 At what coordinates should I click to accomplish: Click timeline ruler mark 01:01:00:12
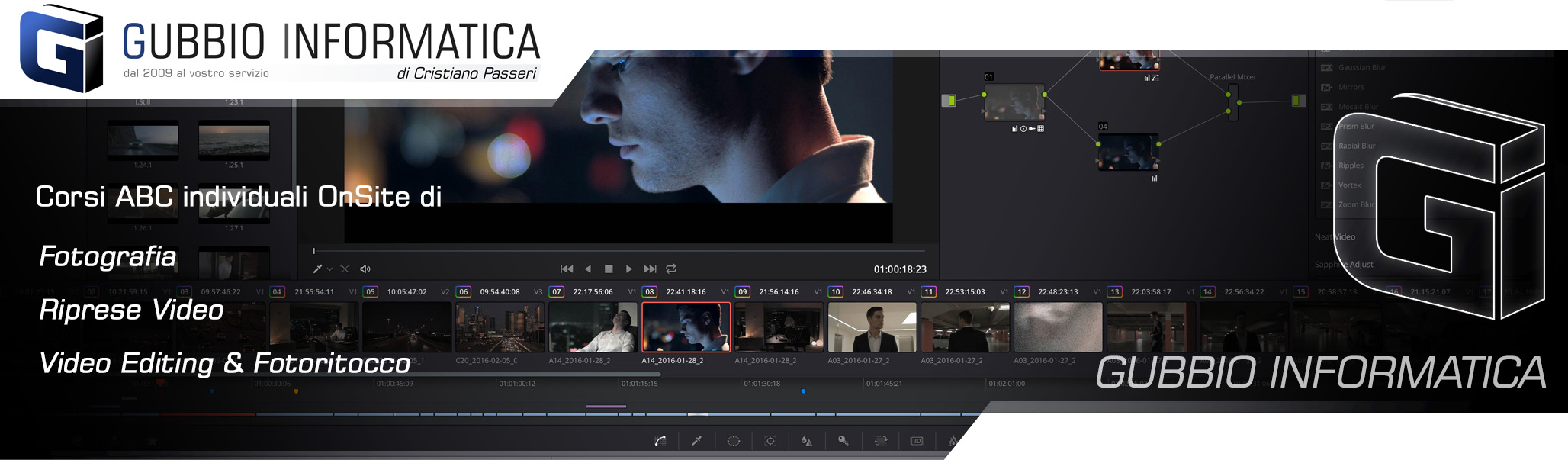pyautogui.click(x=517, y=384)
